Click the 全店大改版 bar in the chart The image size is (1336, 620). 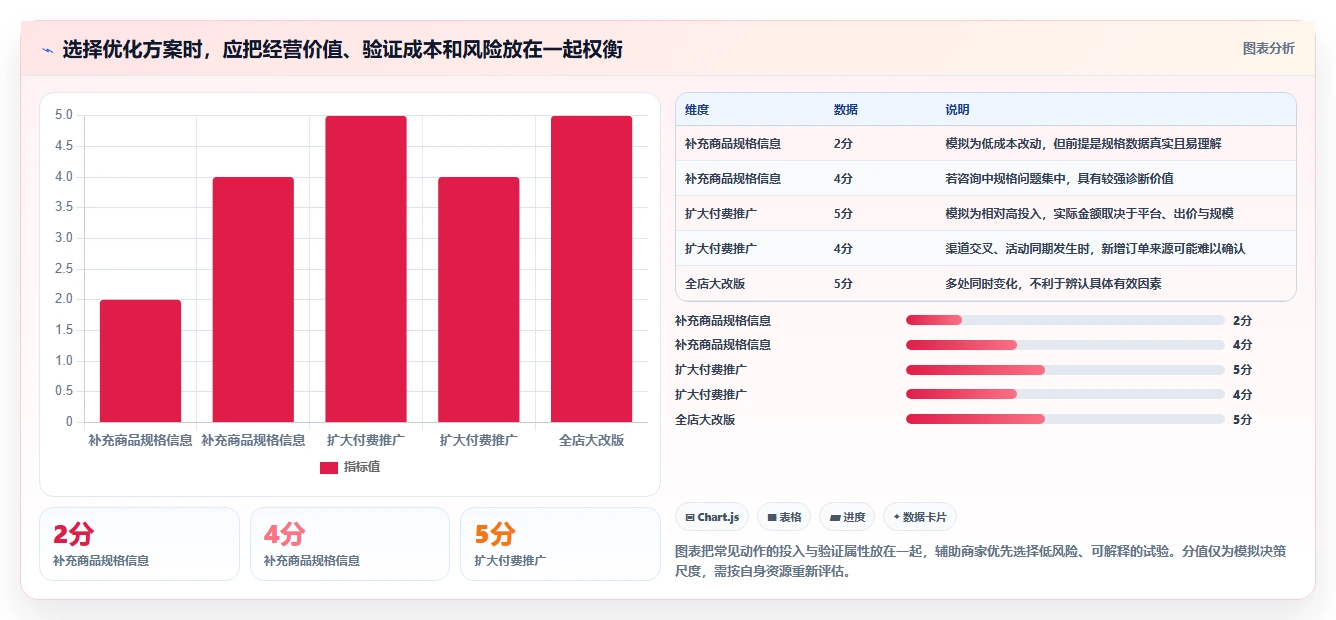(591, 269)
